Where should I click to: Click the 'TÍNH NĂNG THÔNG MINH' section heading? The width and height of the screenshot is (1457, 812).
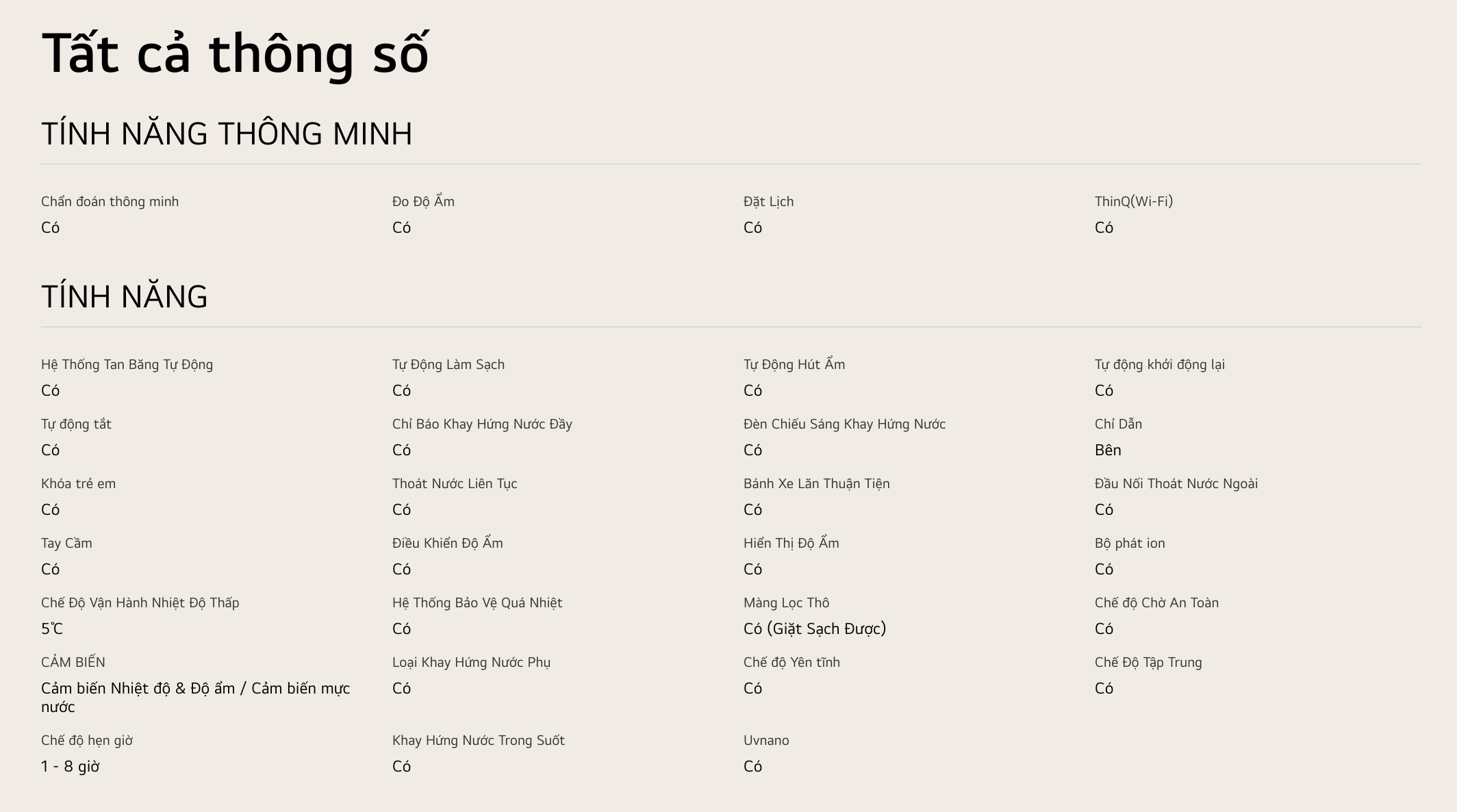tap(227, 134)
